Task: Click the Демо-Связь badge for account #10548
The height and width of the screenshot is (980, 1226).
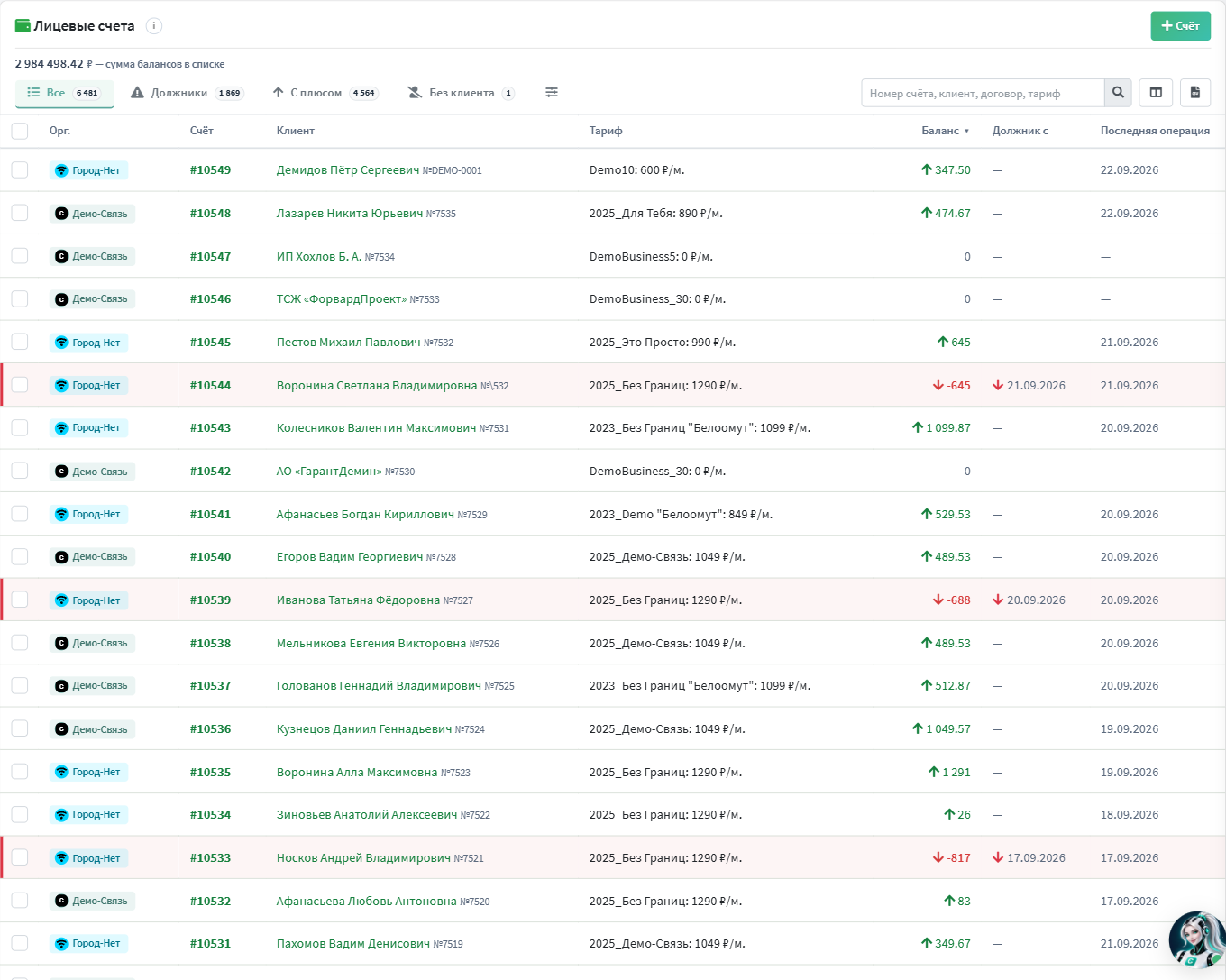Action: click(92, 214)
